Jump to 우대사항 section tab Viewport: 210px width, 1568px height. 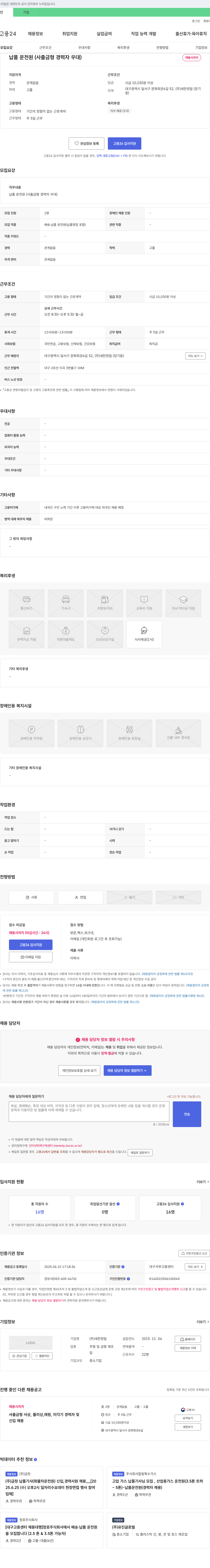[x=85, y=48]
